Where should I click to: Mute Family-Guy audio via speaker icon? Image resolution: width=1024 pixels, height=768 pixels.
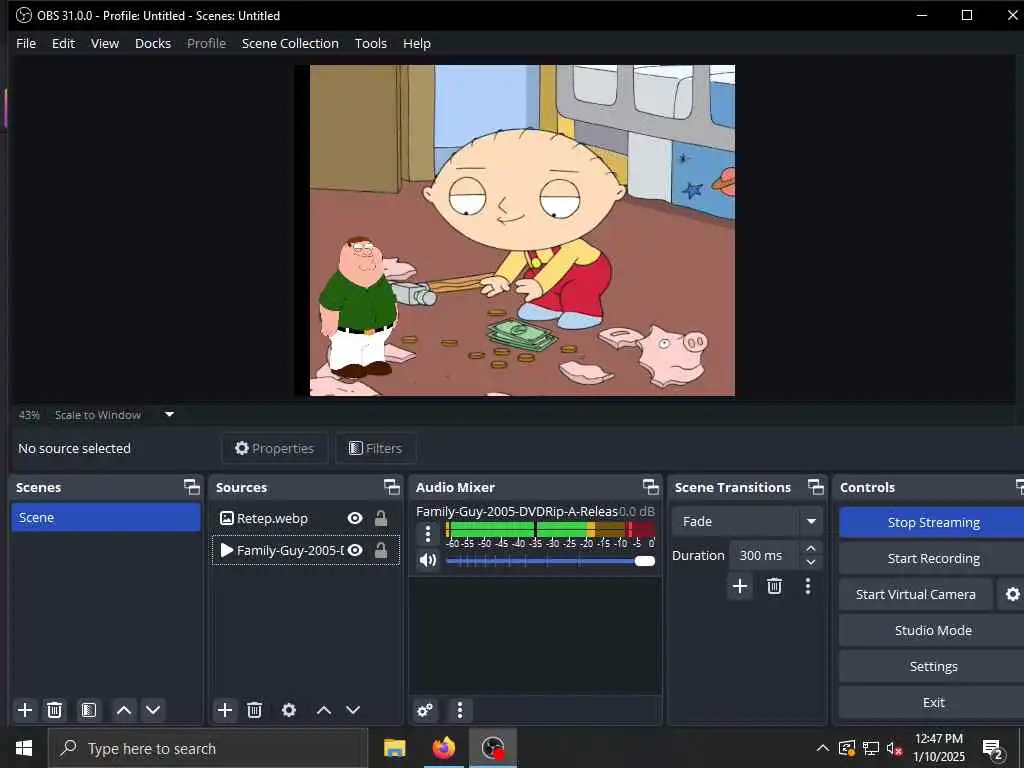tap(428, 560)
